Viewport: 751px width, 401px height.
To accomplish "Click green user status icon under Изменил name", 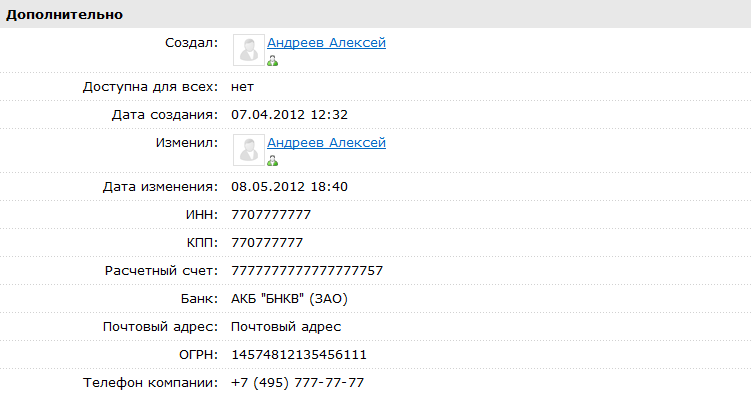I will tap(273, 161).
